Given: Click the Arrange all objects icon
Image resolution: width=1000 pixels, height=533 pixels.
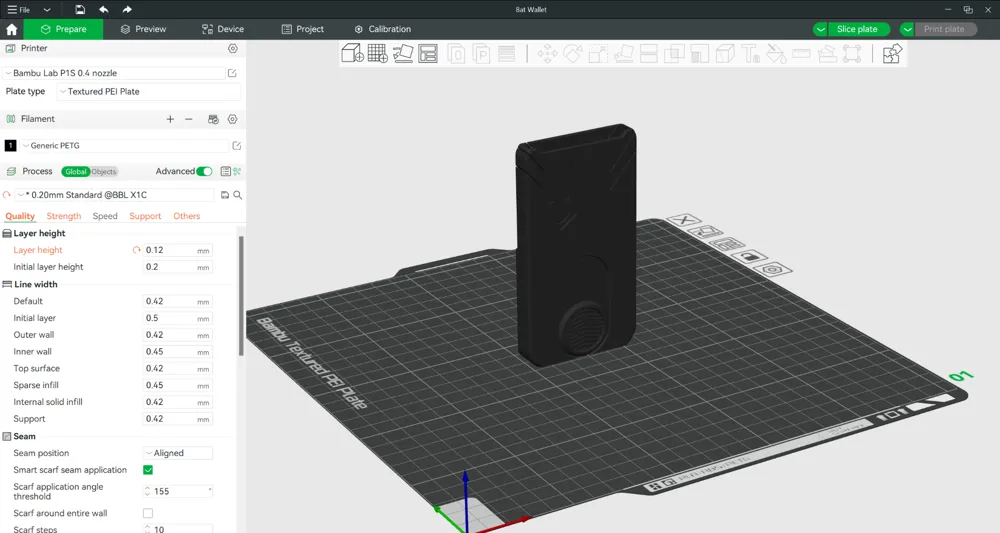Looking at the screenshot, I should click(428, 54).
